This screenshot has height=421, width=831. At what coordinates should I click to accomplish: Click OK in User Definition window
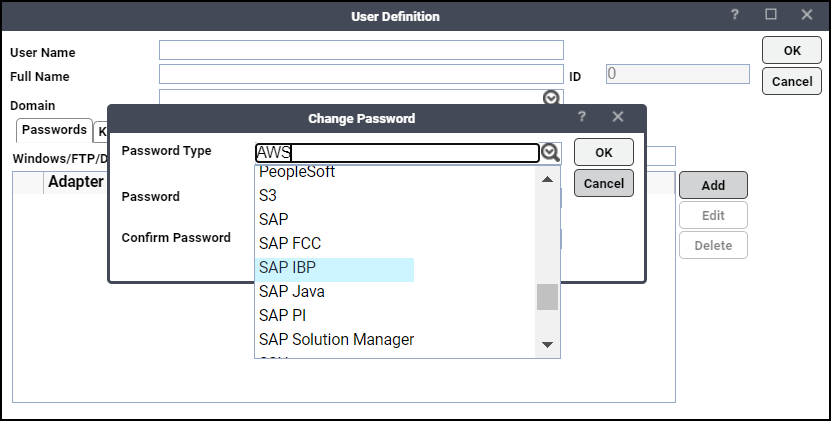792,50
